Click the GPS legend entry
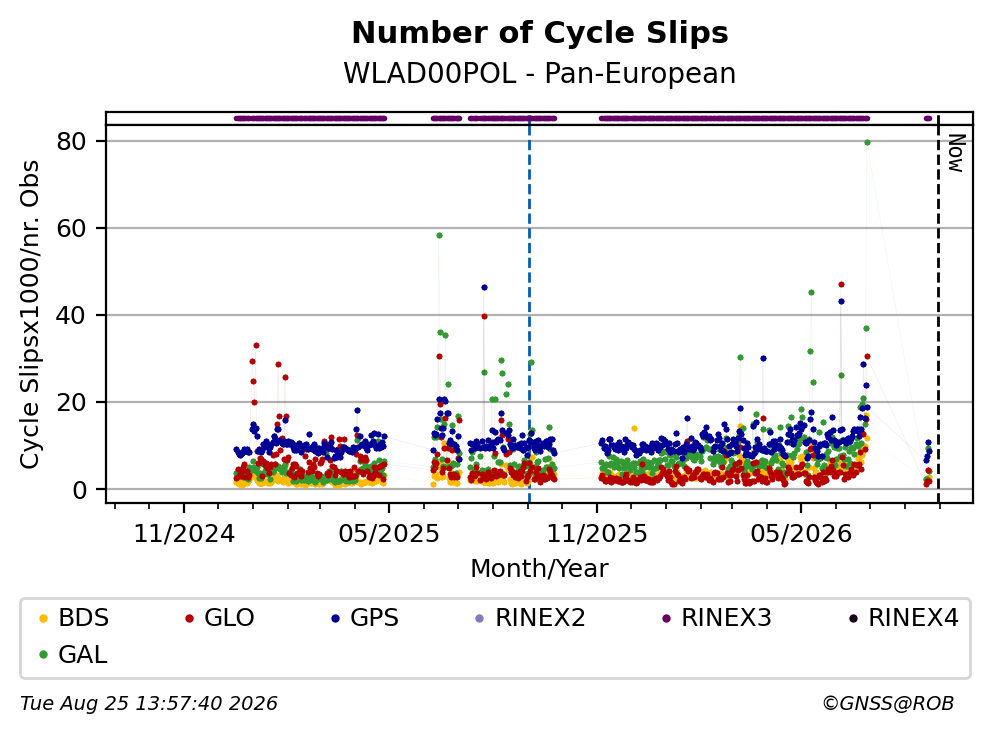 pos(365,617)
